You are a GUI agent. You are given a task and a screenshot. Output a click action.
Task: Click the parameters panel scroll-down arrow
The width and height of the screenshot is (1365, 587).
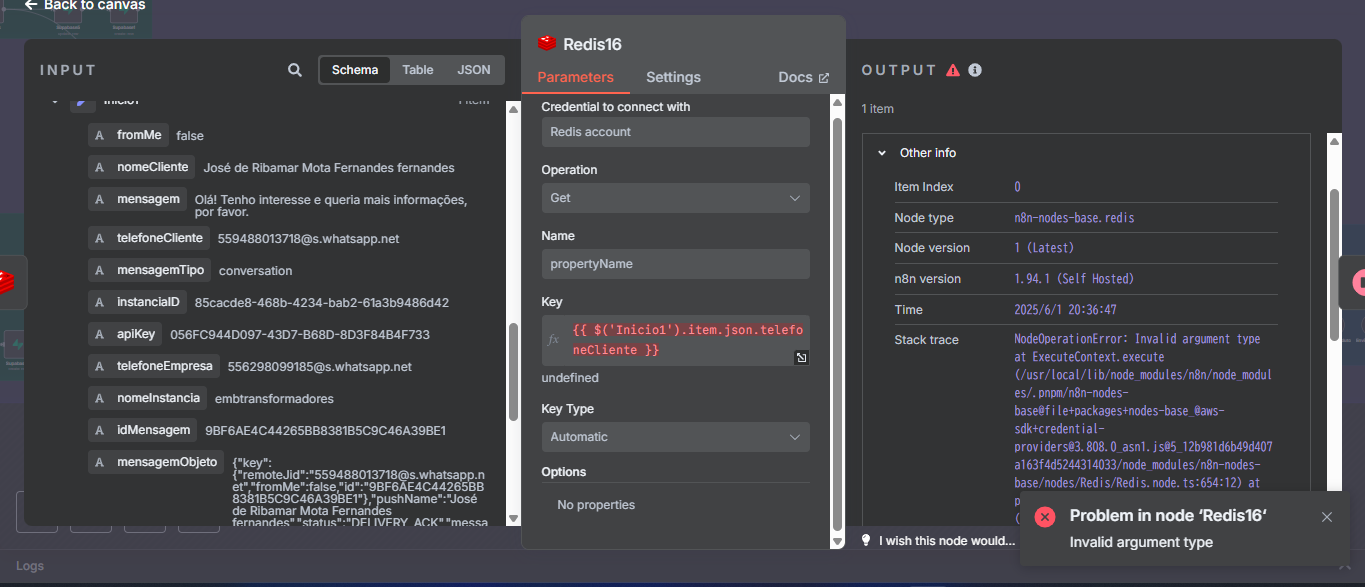[x=837, y=542]
